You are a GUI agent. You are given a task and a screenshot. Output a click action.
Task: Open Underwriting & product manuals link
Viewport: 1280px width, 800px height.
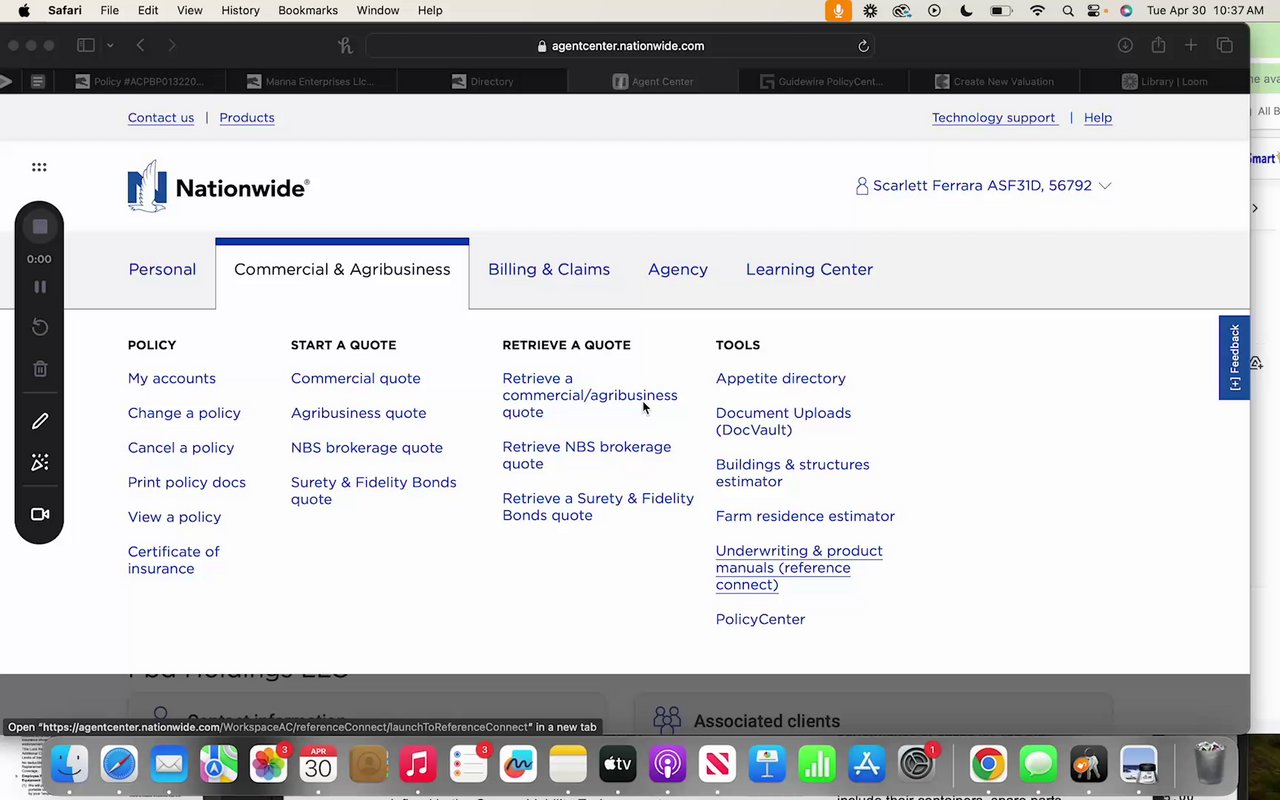coord(799,568)
